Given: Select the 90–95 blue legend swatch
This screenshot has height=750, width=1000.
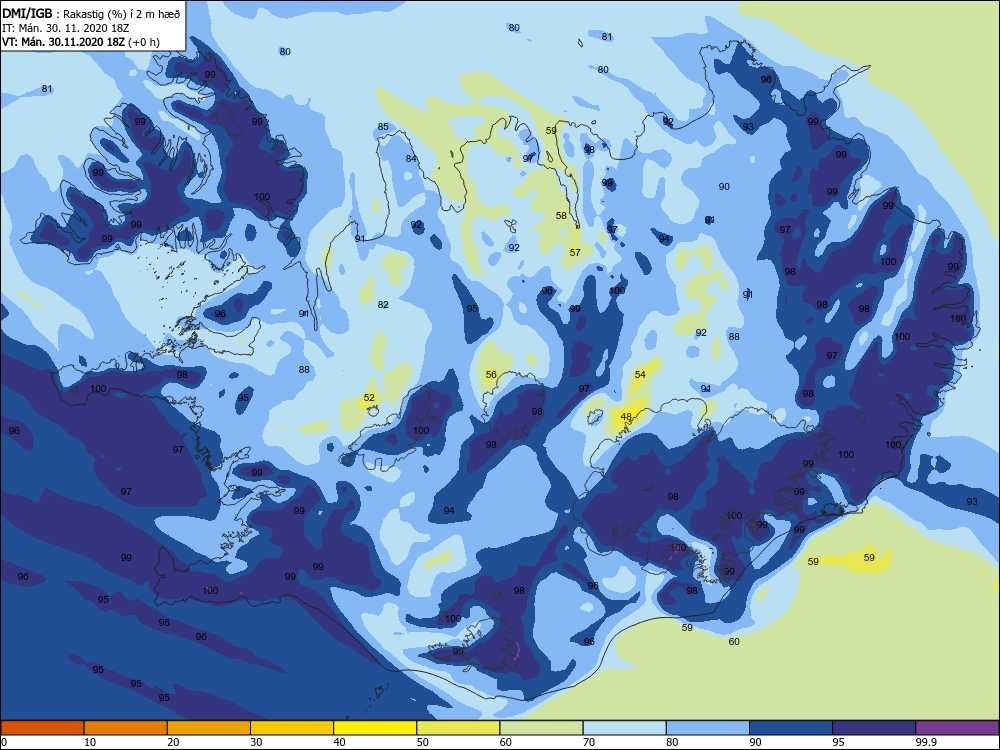Looking at the screenshot, I should tap(791, 728).
